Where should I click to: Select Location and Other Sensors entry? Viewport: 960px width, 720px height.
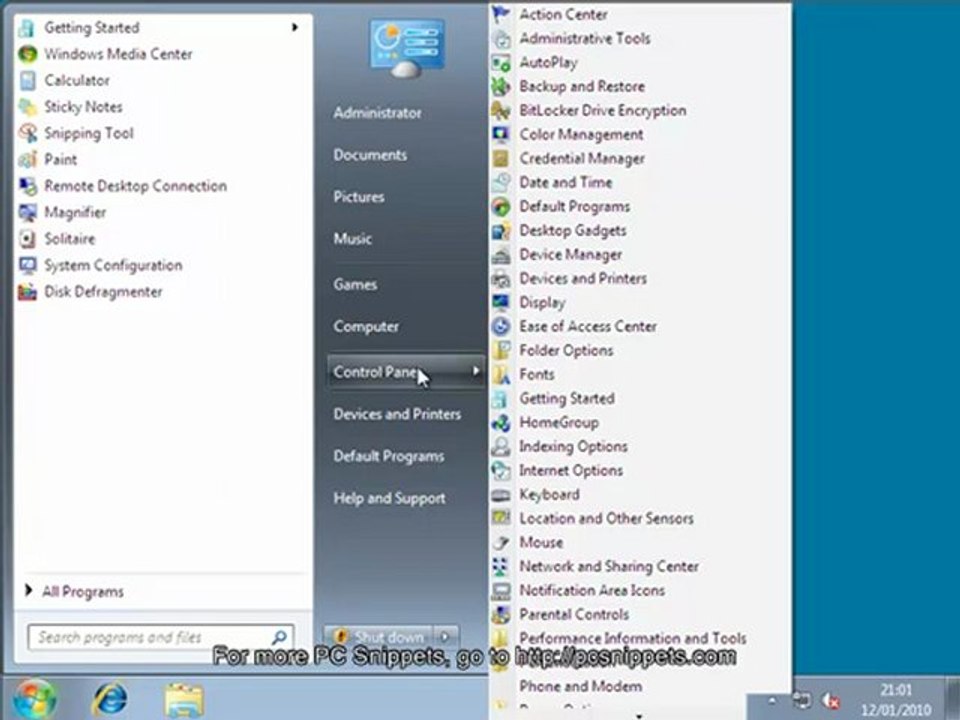pyautogui.click(x=606, y=519)
